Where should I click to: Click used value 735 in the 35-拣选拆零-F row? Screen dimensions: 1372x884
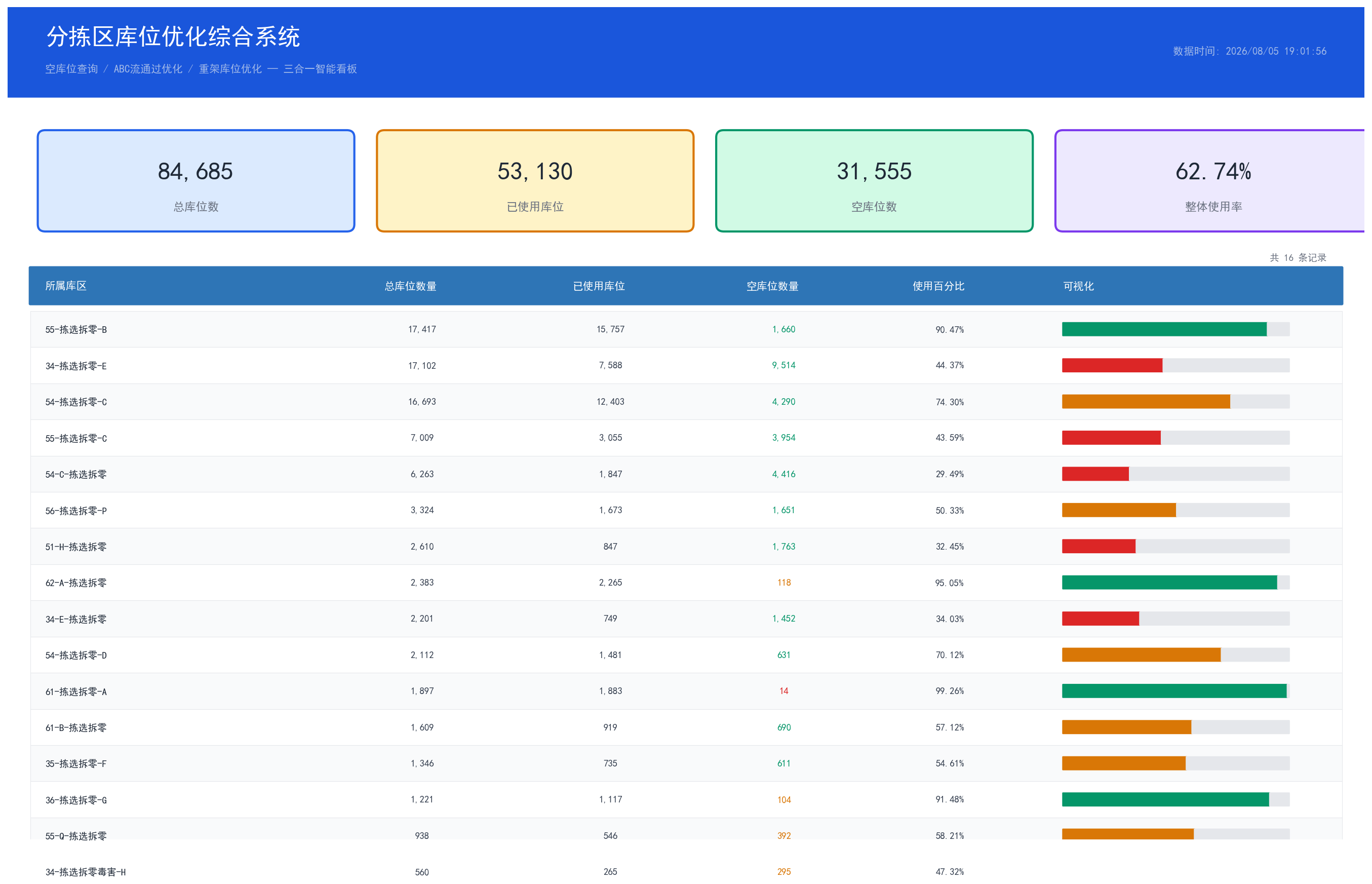(x=610, y=763)
